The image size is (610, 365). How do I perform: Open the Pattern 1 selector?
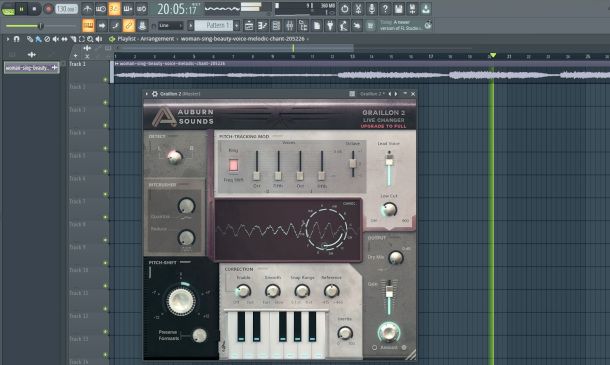pos(214,26)
